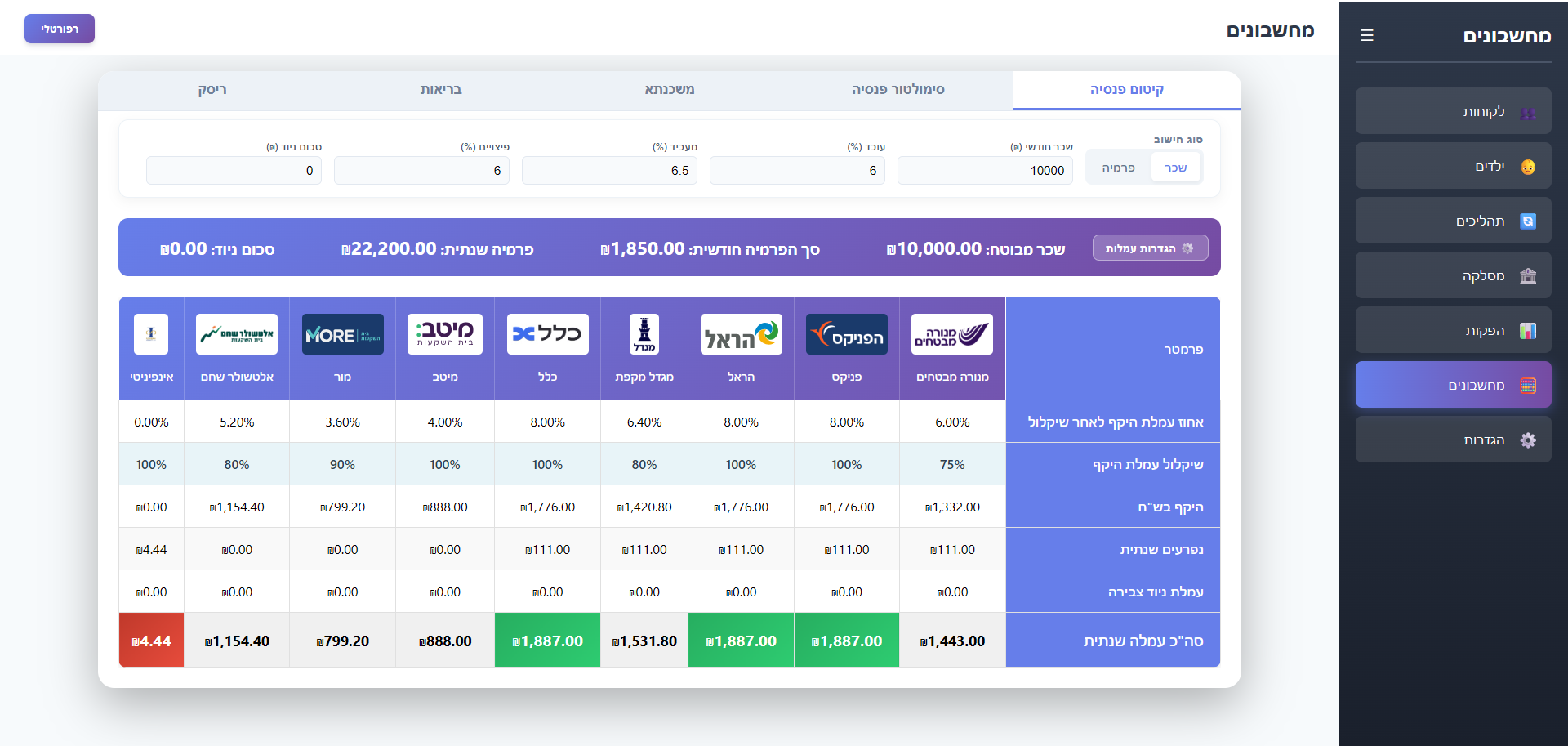
Task: Click the שכר מבוטח ₪10,000.00 summary
Action: click(x=976, y=248)
